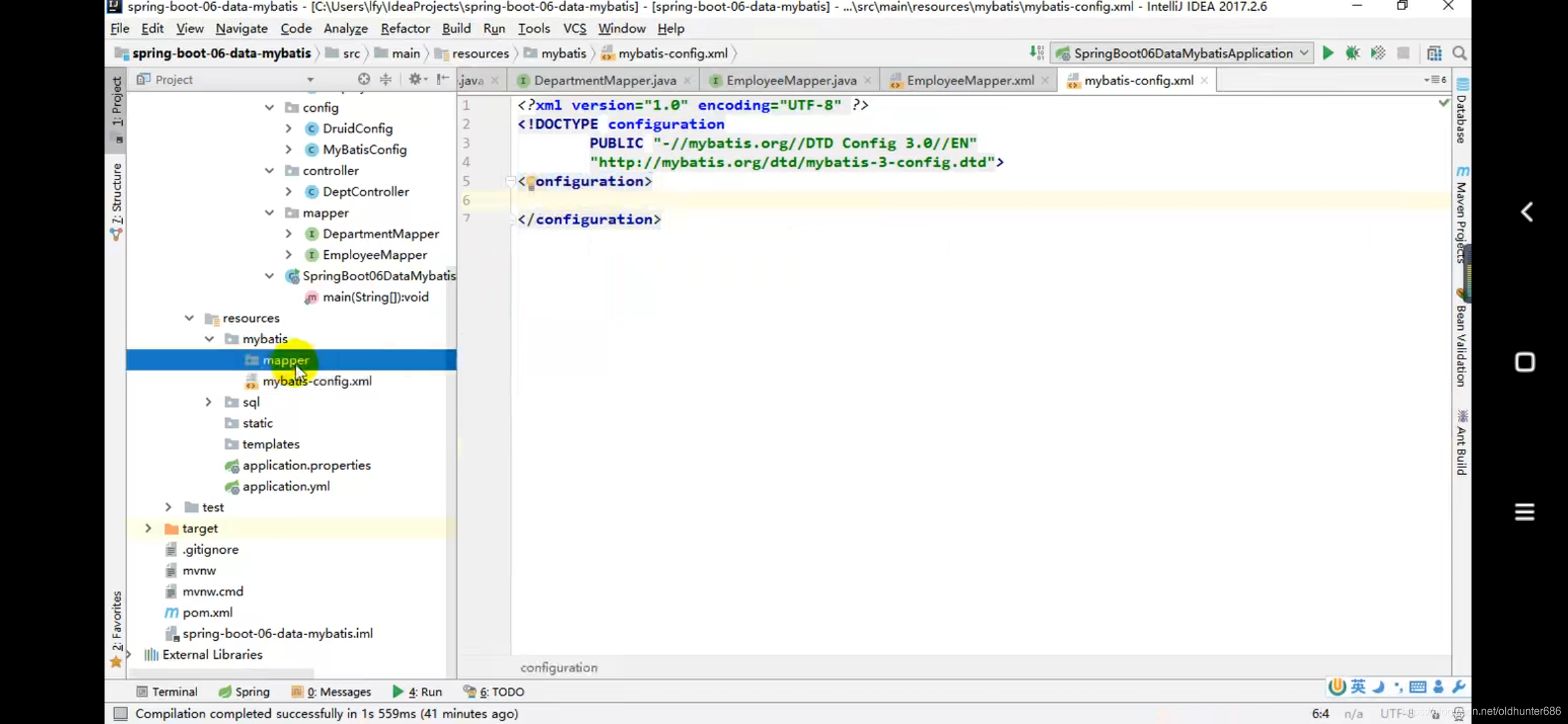
Task: Click Scroll from Source target icon
Action: (364, 79)
